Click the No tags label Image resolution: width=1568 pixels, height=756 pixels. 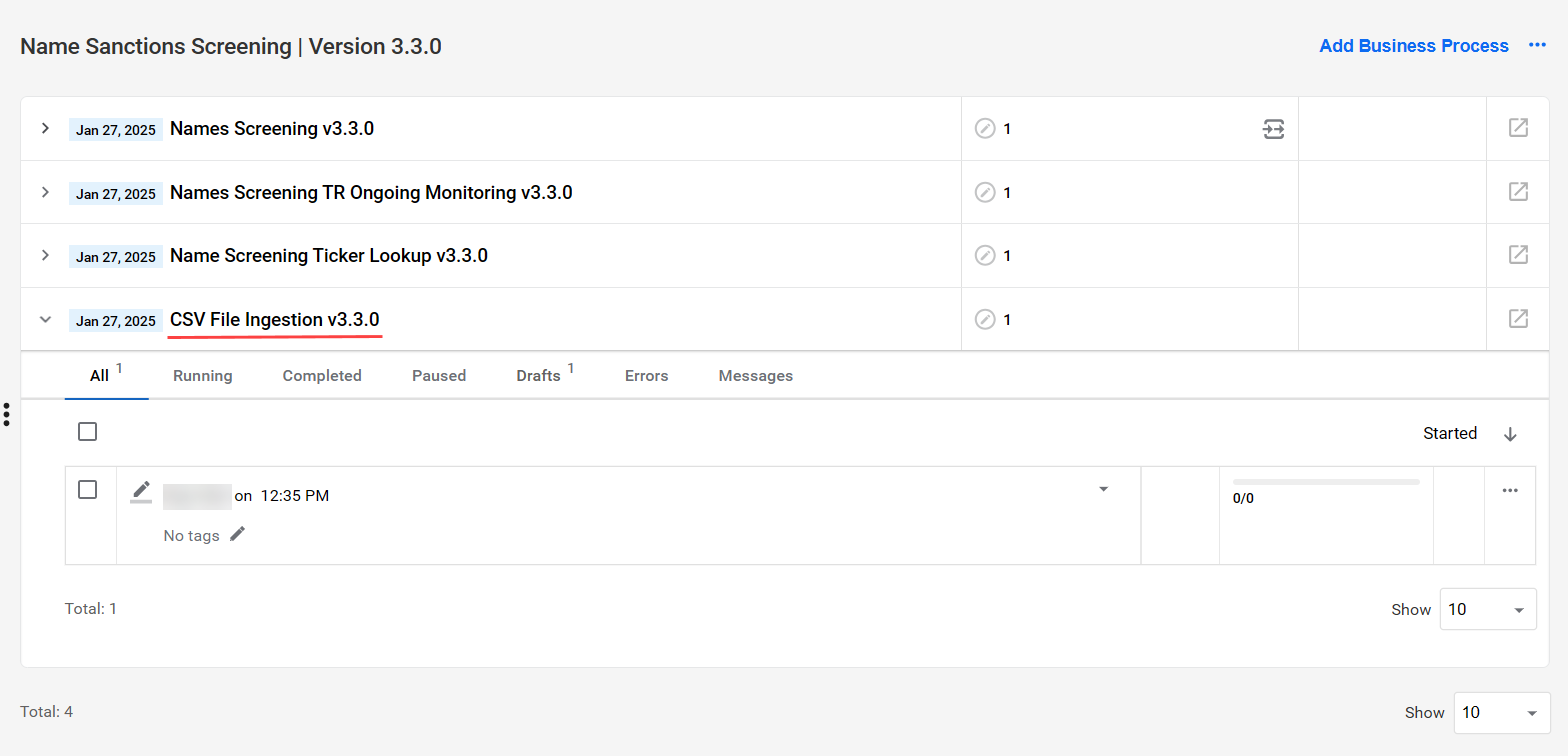coord(191,535)
